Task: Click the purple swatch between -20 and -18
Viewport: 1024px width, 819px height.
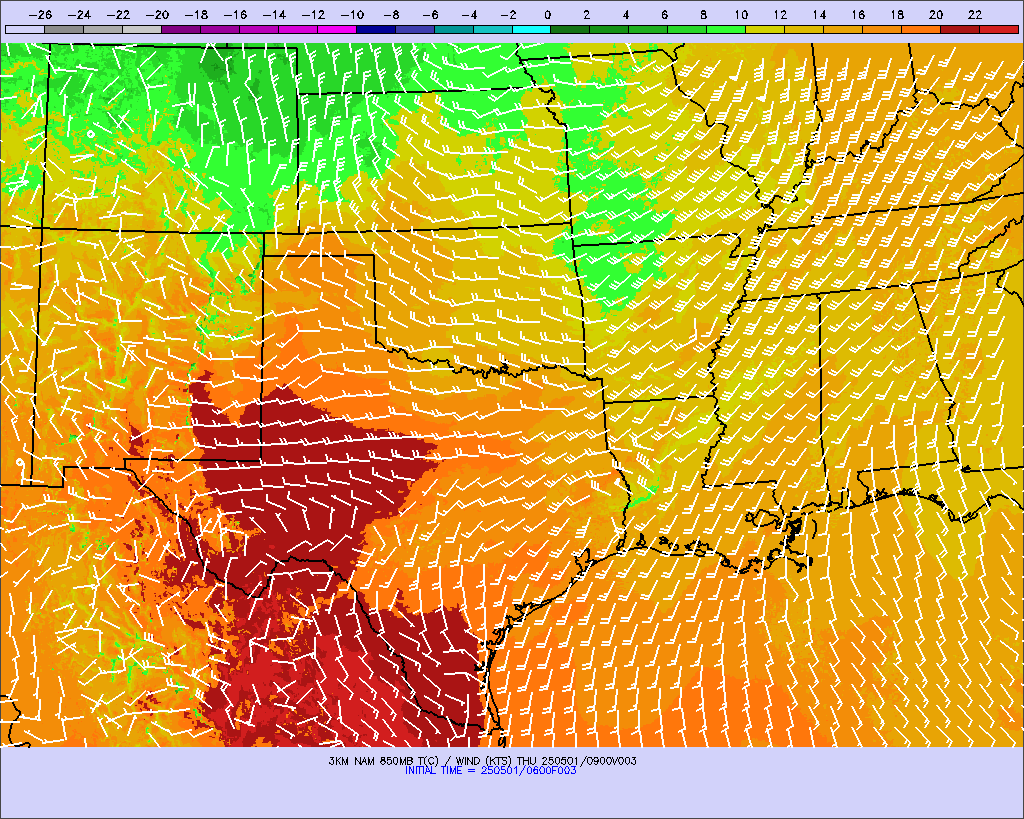Action: (x=181, y=29)
